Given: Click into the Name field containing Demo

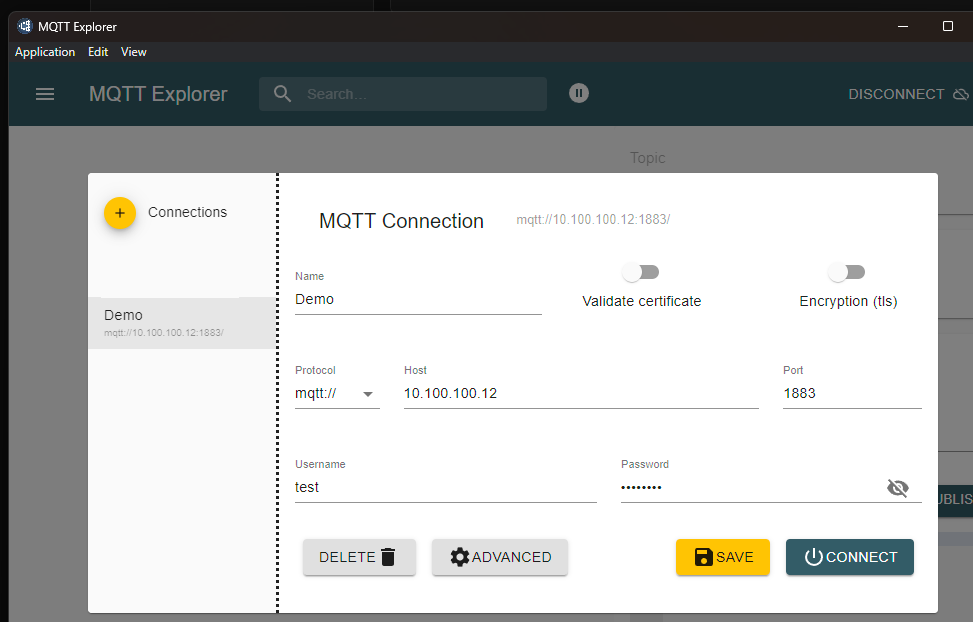Looking at the screenshot, I should [x=418, y=300].
